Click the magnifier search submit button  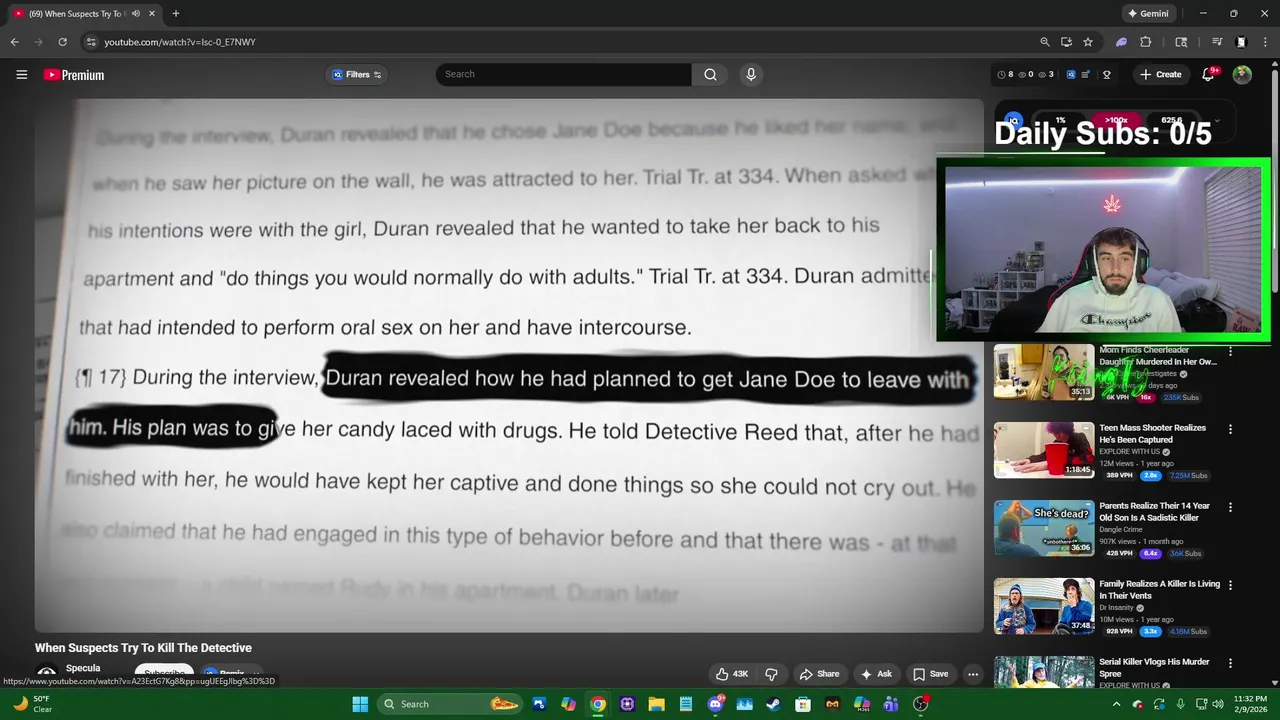tap(710, 74)
